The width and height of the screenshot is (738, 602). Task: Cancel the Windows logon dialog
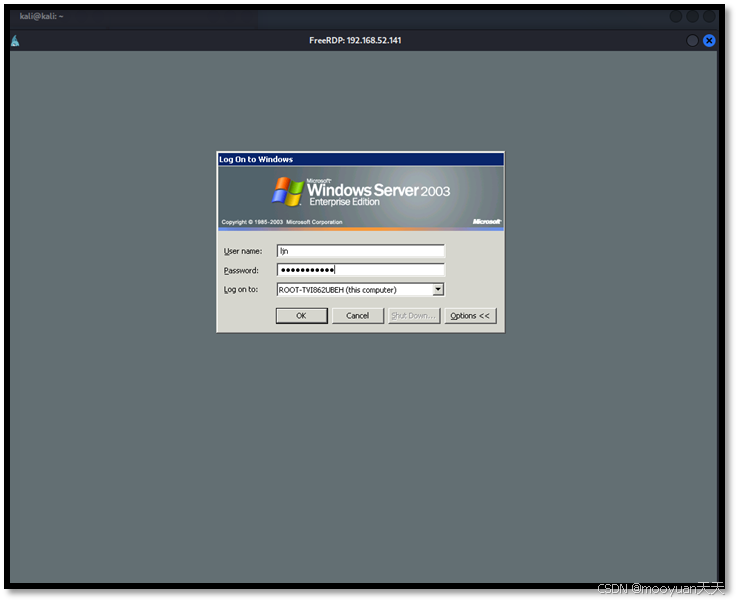click(x=358, y=316)
